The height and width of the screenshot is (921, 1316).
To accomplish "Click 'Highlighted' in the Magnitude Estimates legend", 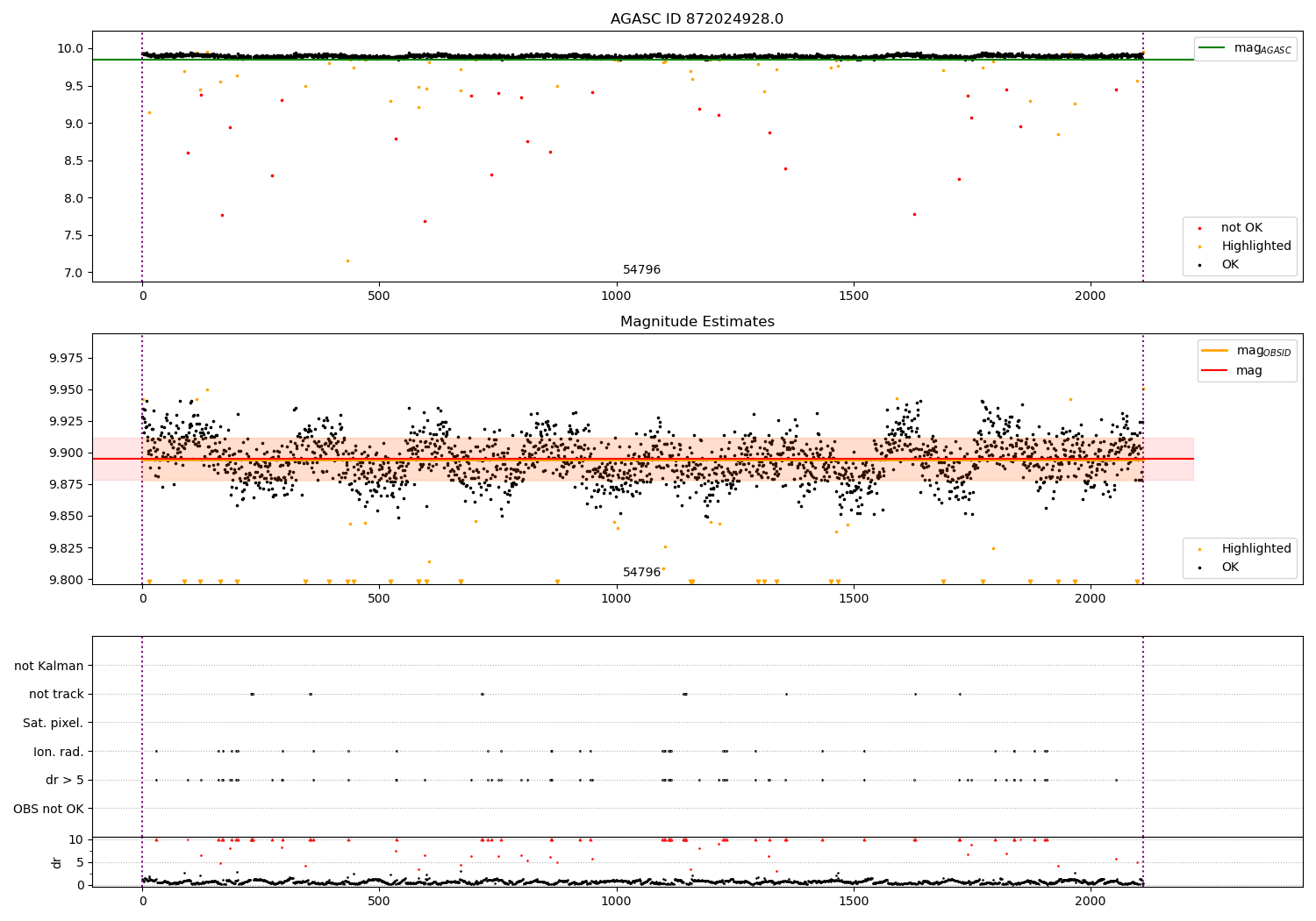I will tap(1256, 549).
